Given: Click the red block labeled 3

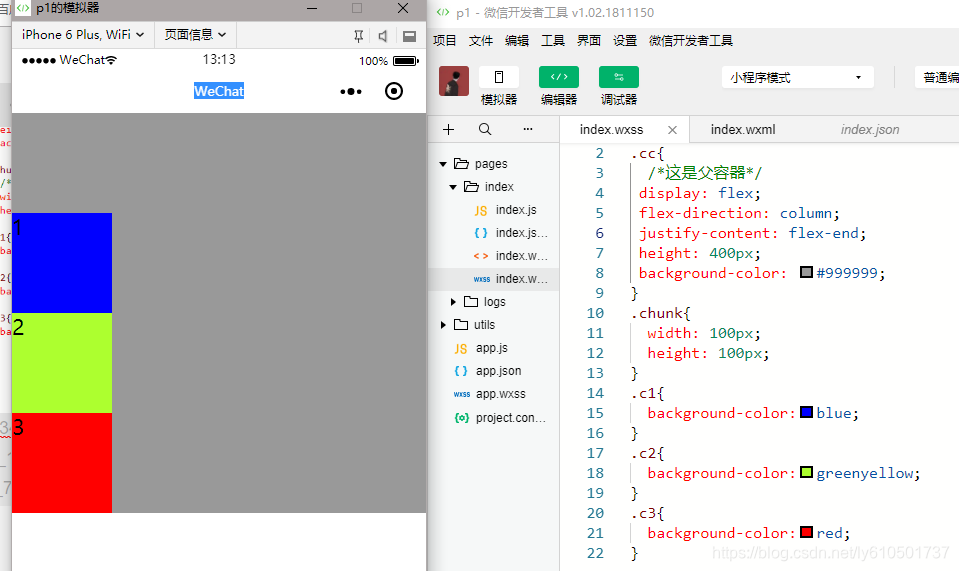Looking at the screenshot, I should click(x=62, y=463).
